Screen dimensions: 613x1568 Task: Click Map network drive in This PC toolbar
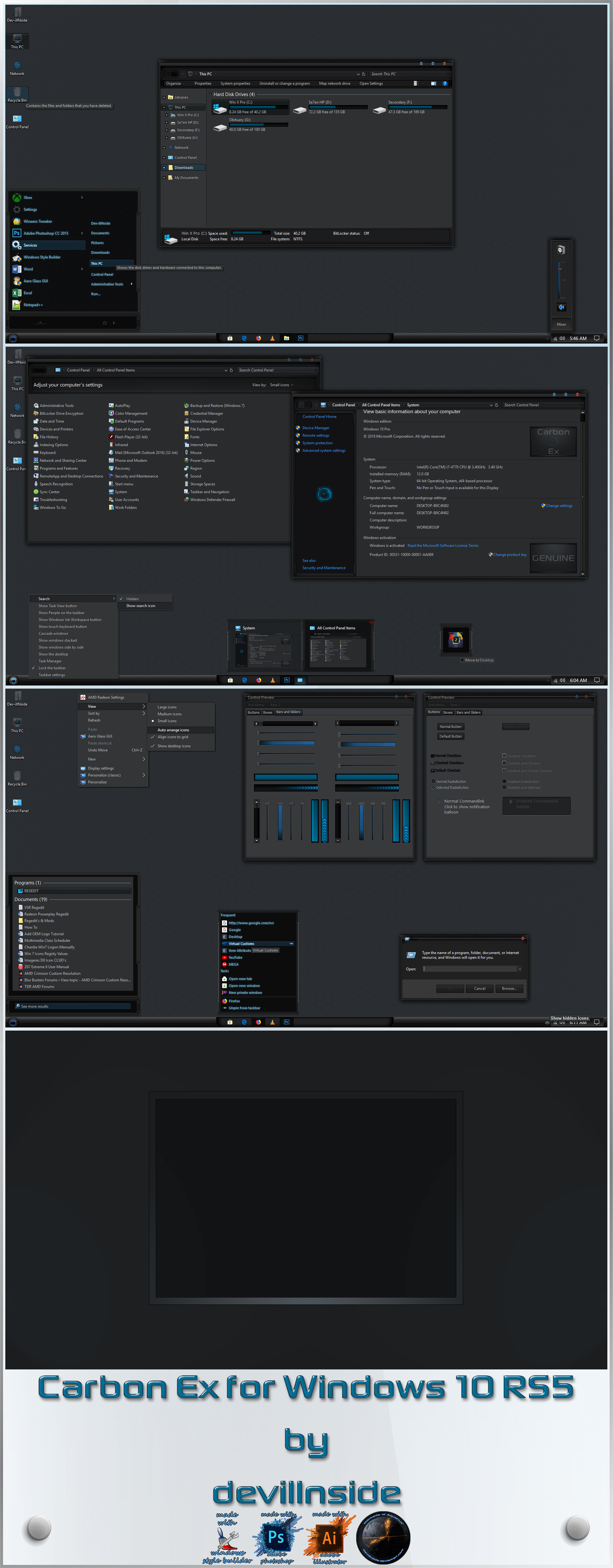tap(335, 83)
